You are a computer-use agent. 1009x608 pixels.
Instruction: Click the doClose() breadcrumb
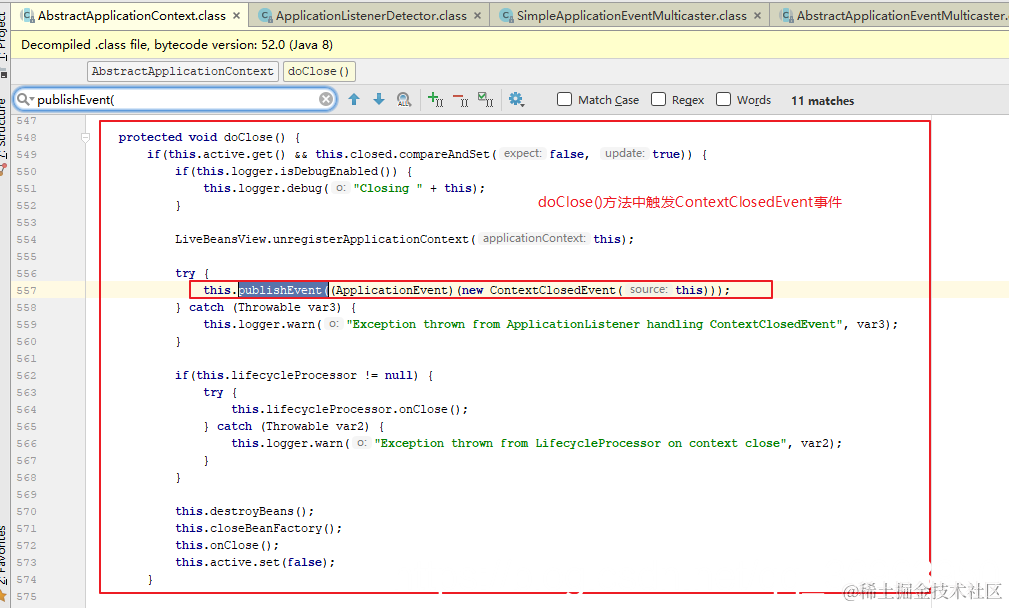pos(319,71)
